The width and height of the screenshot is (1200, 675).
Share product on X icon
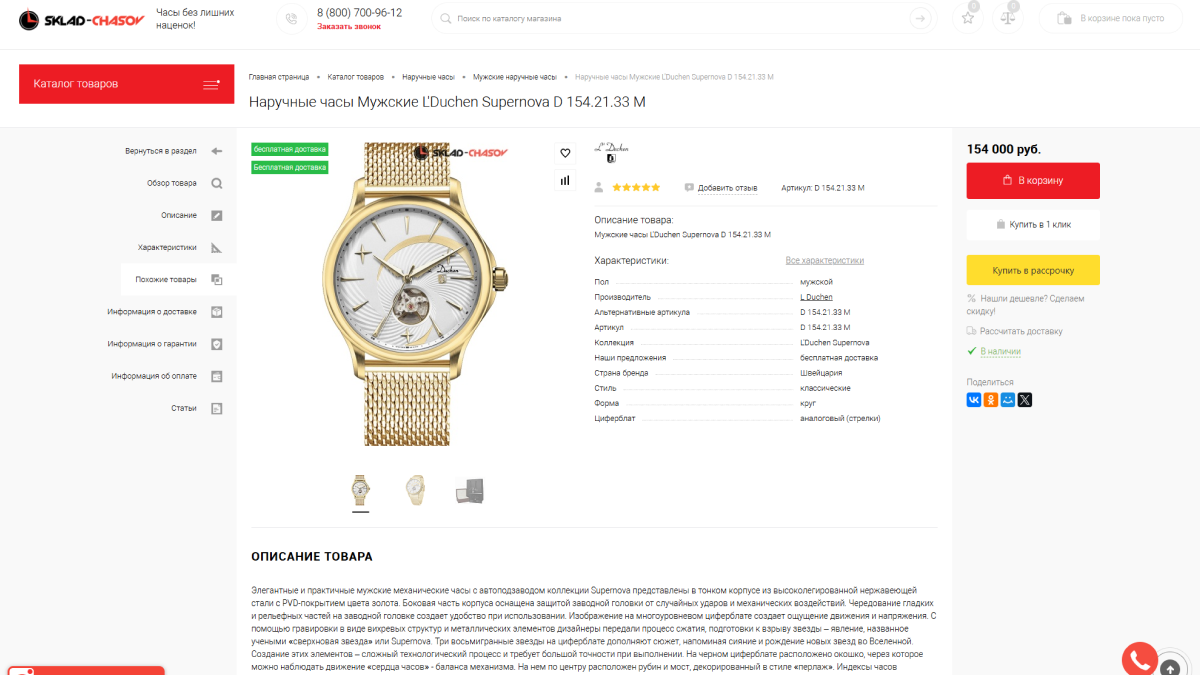click(x=1025, y=399)
